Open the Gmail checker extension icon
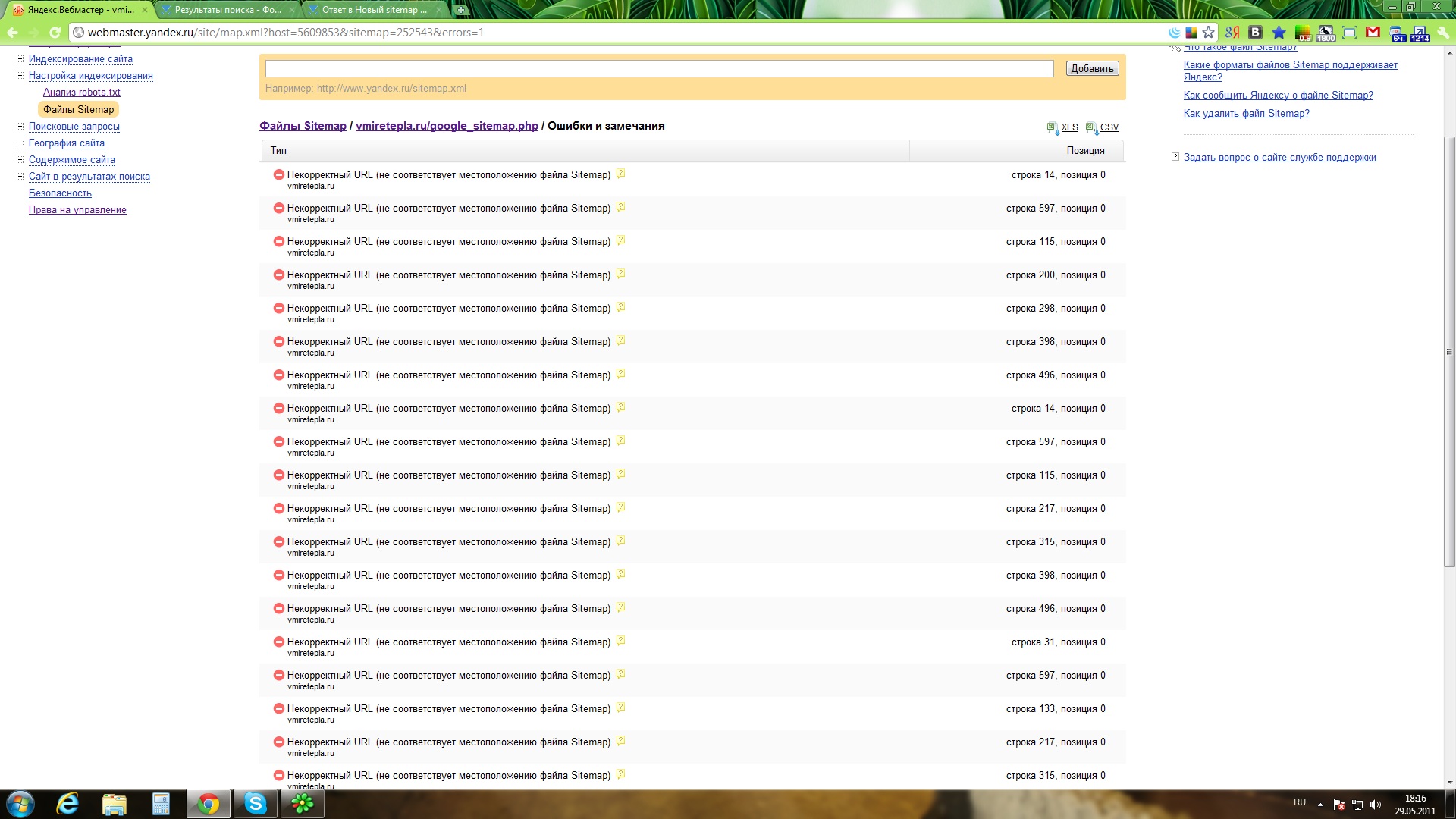 coord(1373,32)
